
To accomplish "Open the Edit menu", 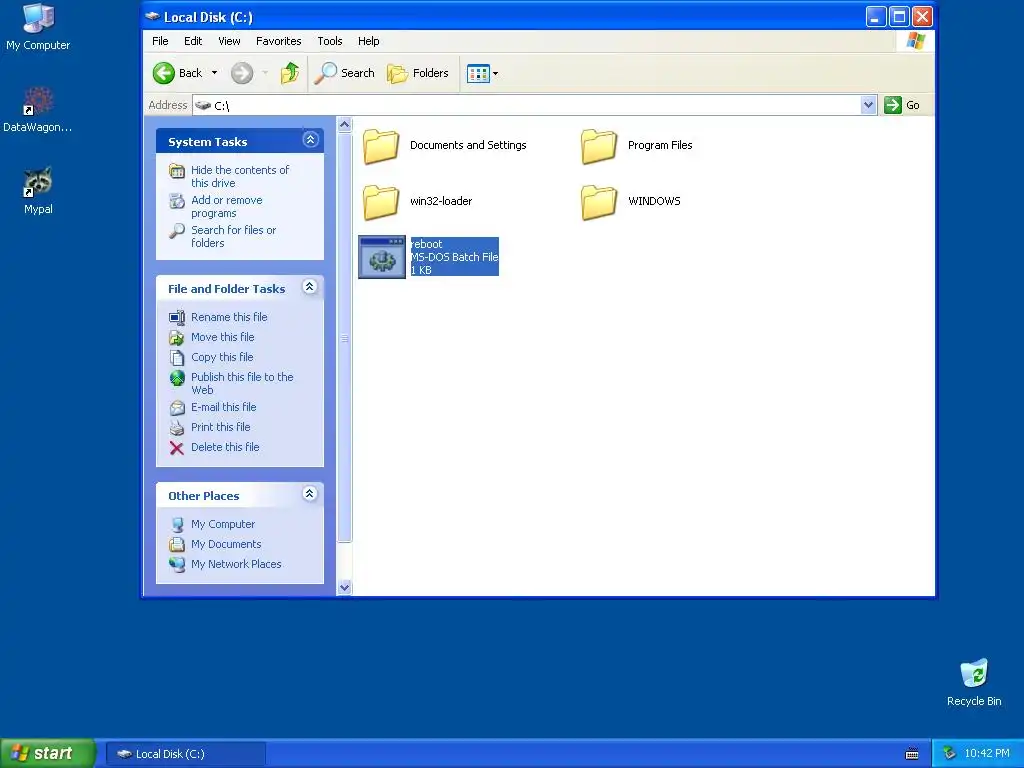I will coord(193,41).
